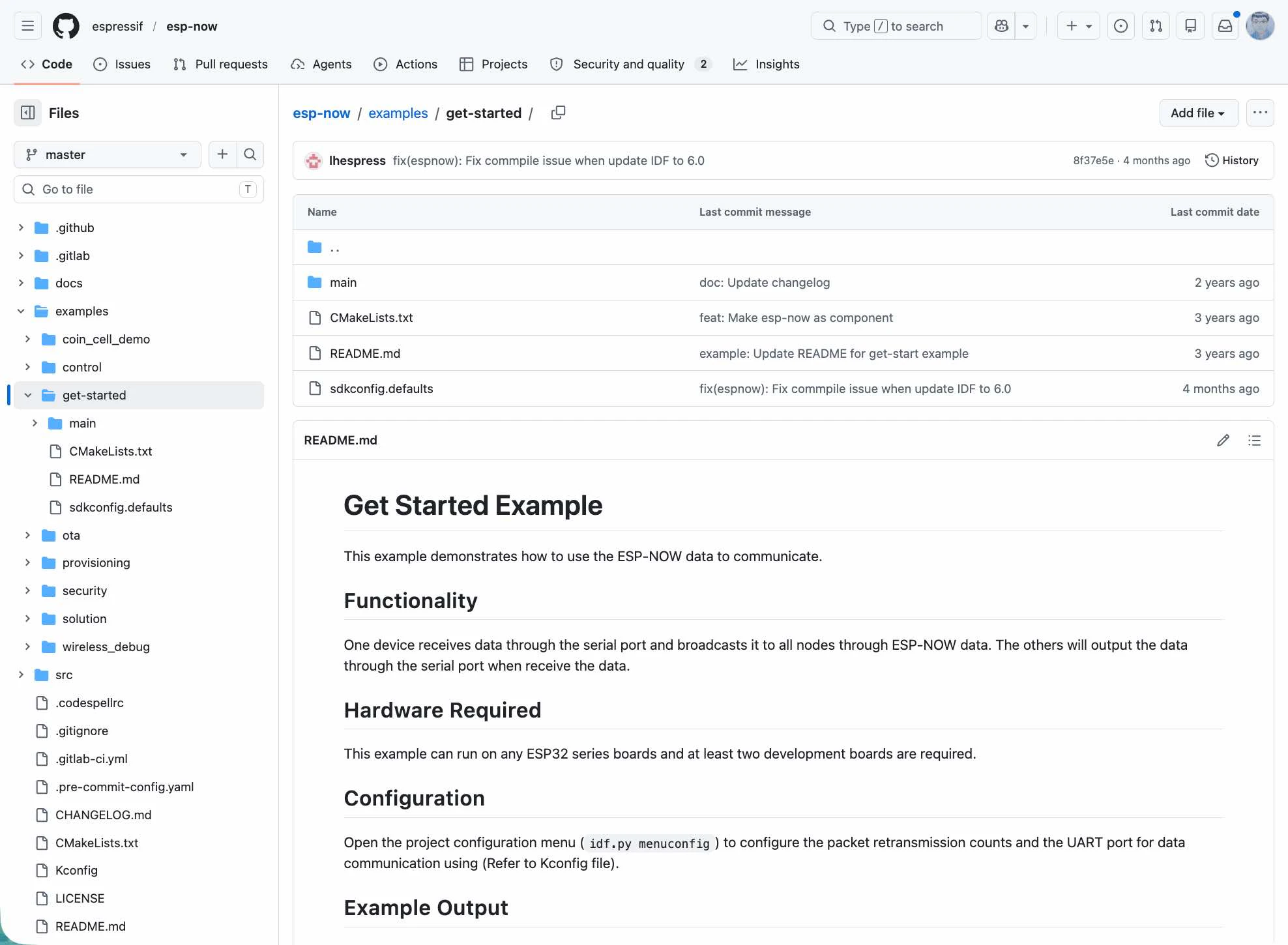Expand the coin_cell_demo folder
Viewport: 1288px width, 945px height.
pos(27,339)
